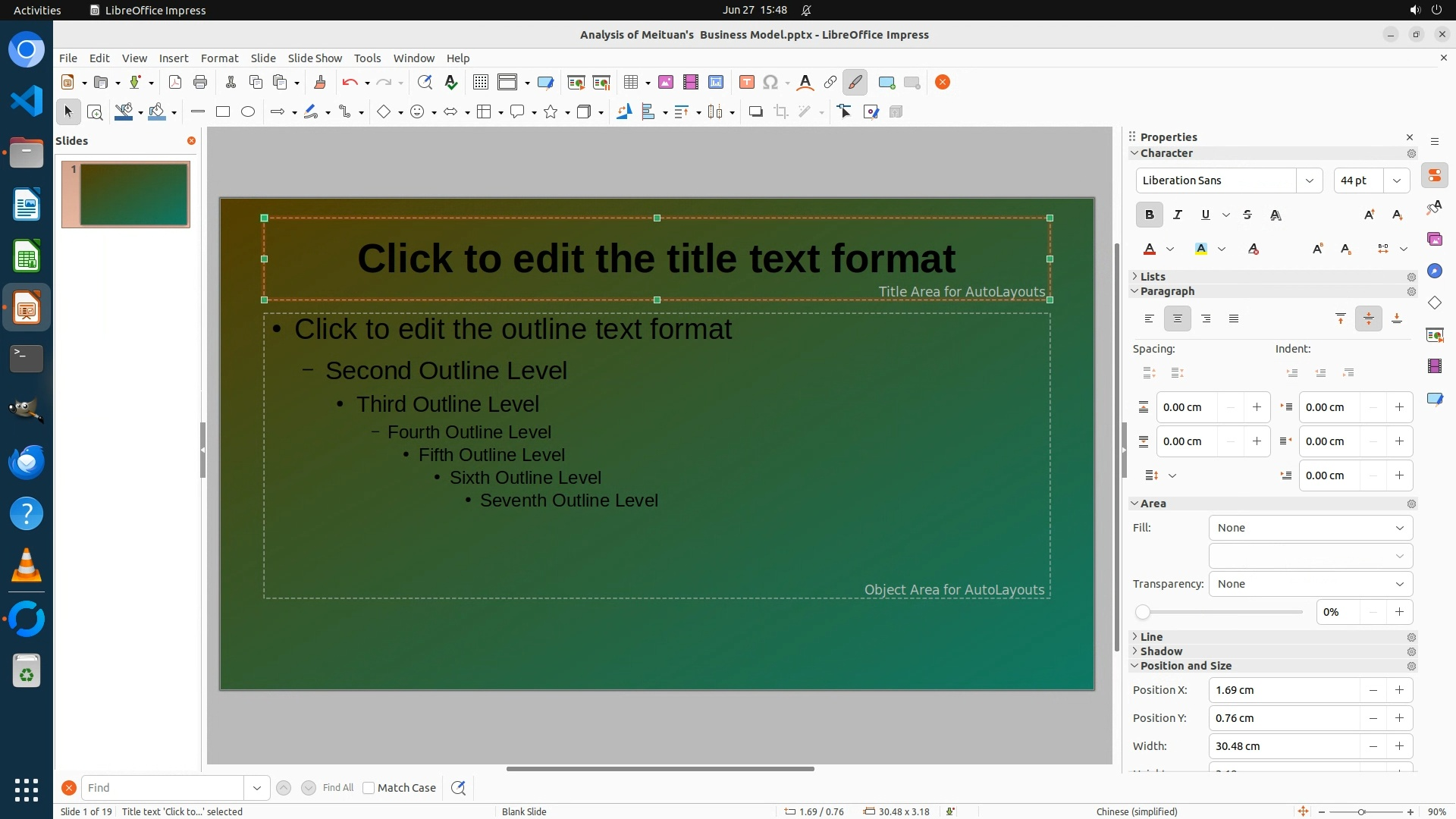Enable the Match Case checkbox

pyautogui.click(x=369, y=788)
